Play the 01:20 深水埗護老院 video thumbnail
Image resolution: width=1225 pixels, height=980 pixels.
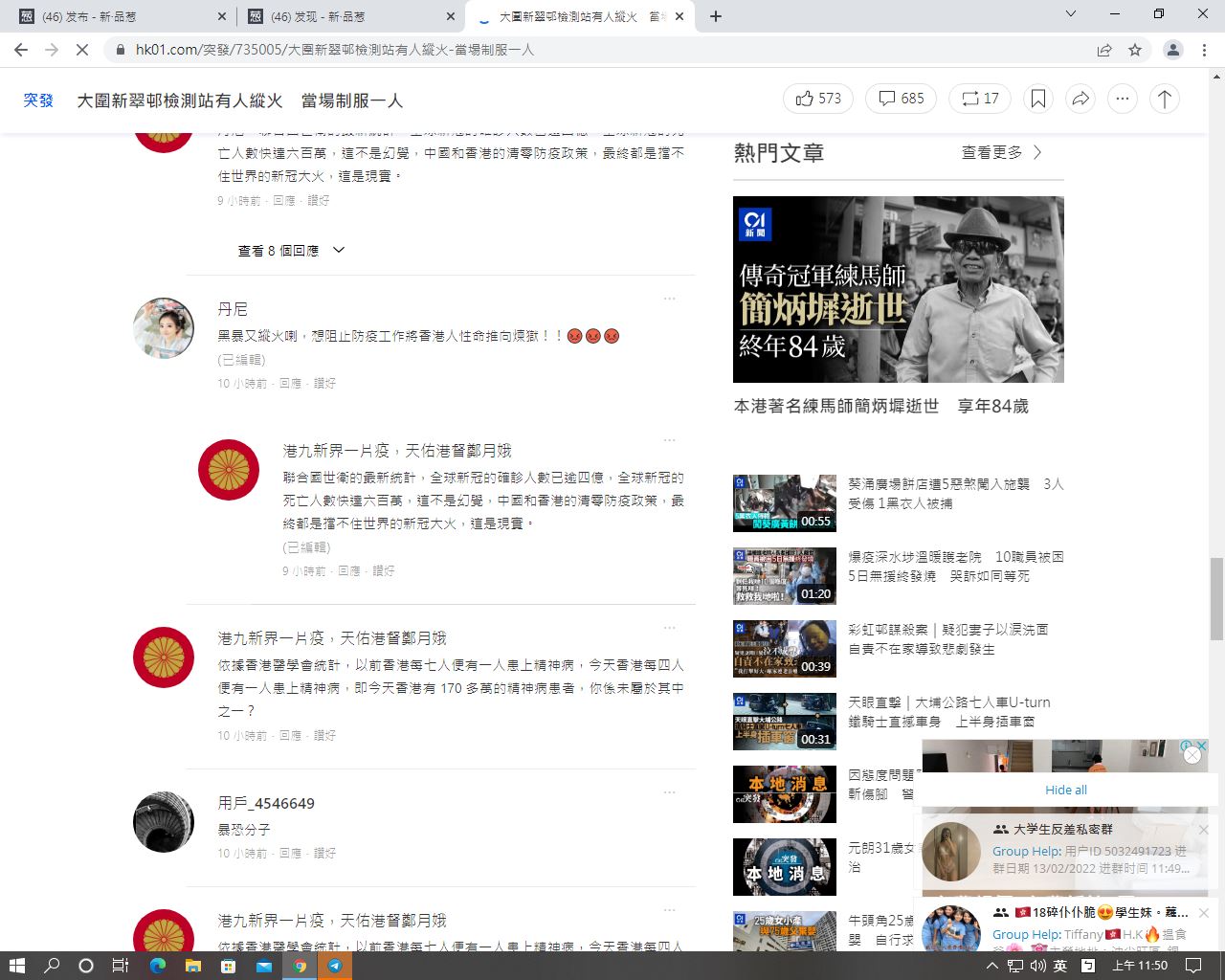point(785,576)
